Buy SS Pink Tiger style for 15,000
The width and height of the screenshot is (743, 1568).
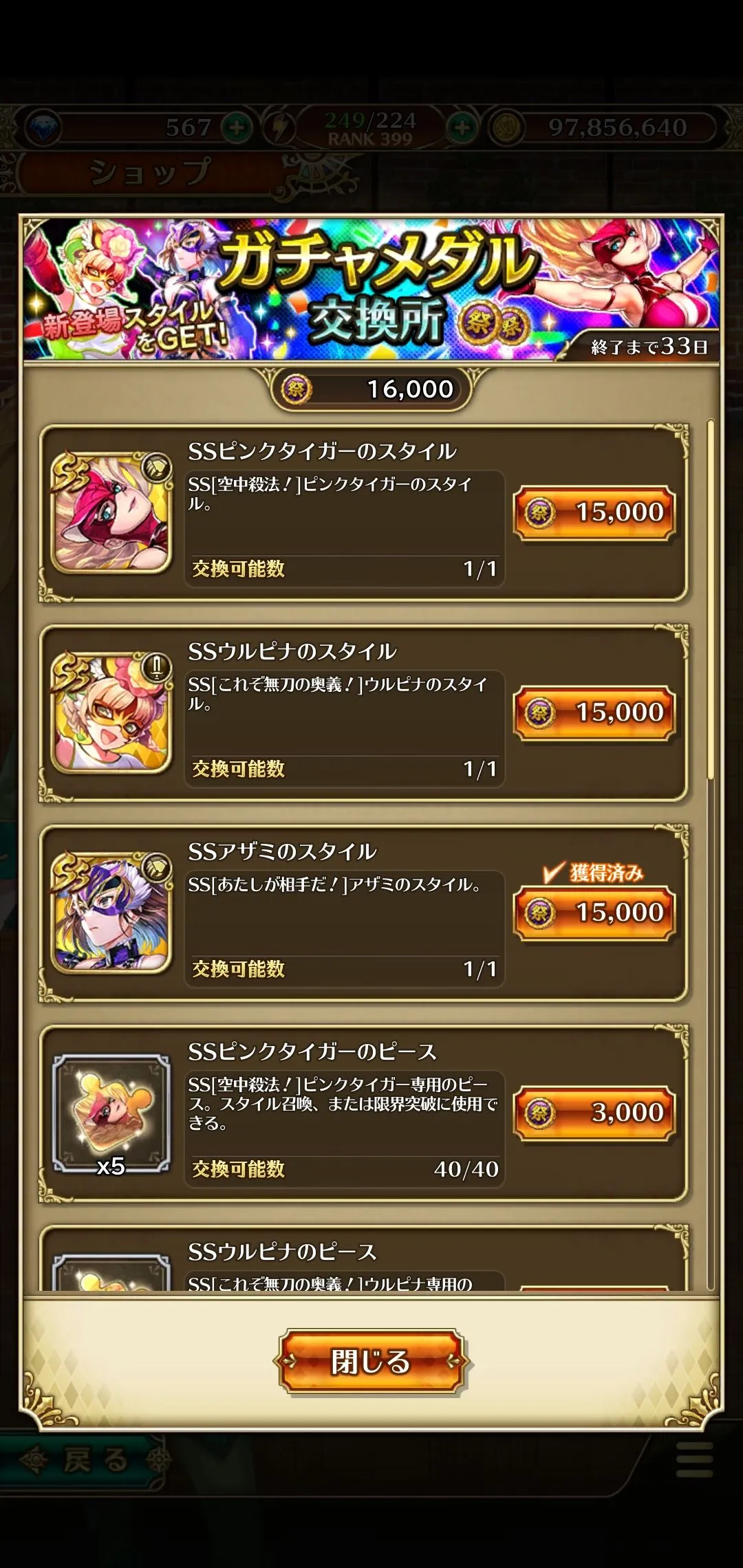(x=594, y=512)
